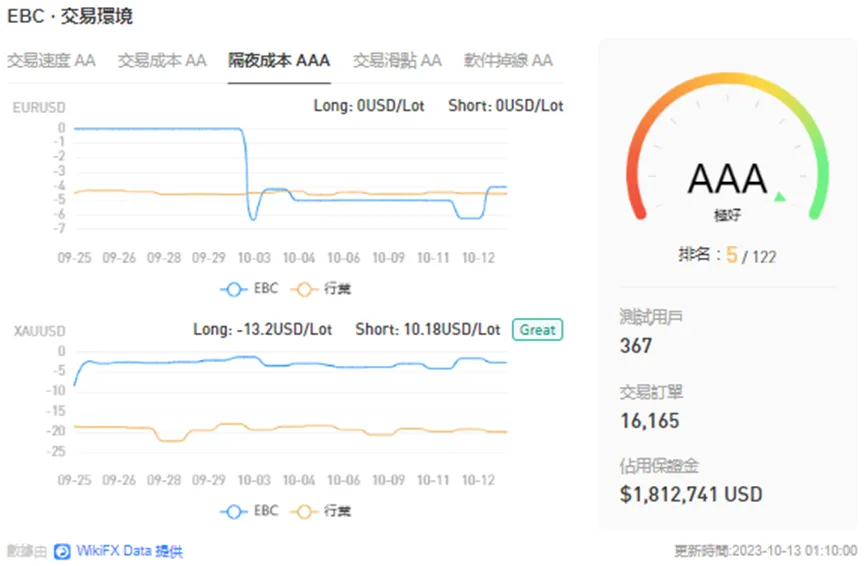Screen dimensions: 865x566
Task: Click Long: 0USD/Lot on EURUSD
Action: (x=369, y=105)
